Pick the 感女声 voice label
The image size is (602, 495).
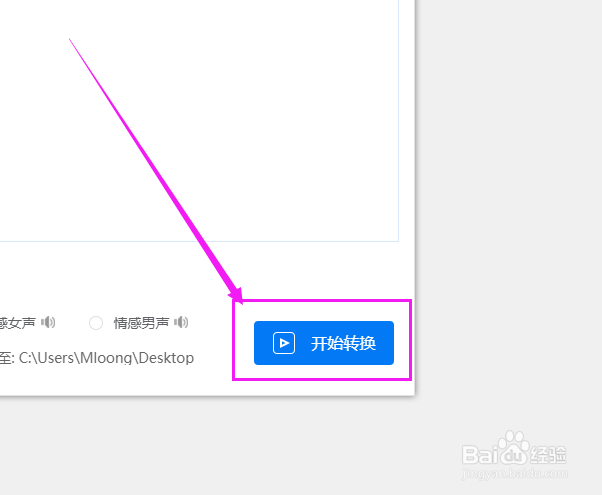click(18, 323)
